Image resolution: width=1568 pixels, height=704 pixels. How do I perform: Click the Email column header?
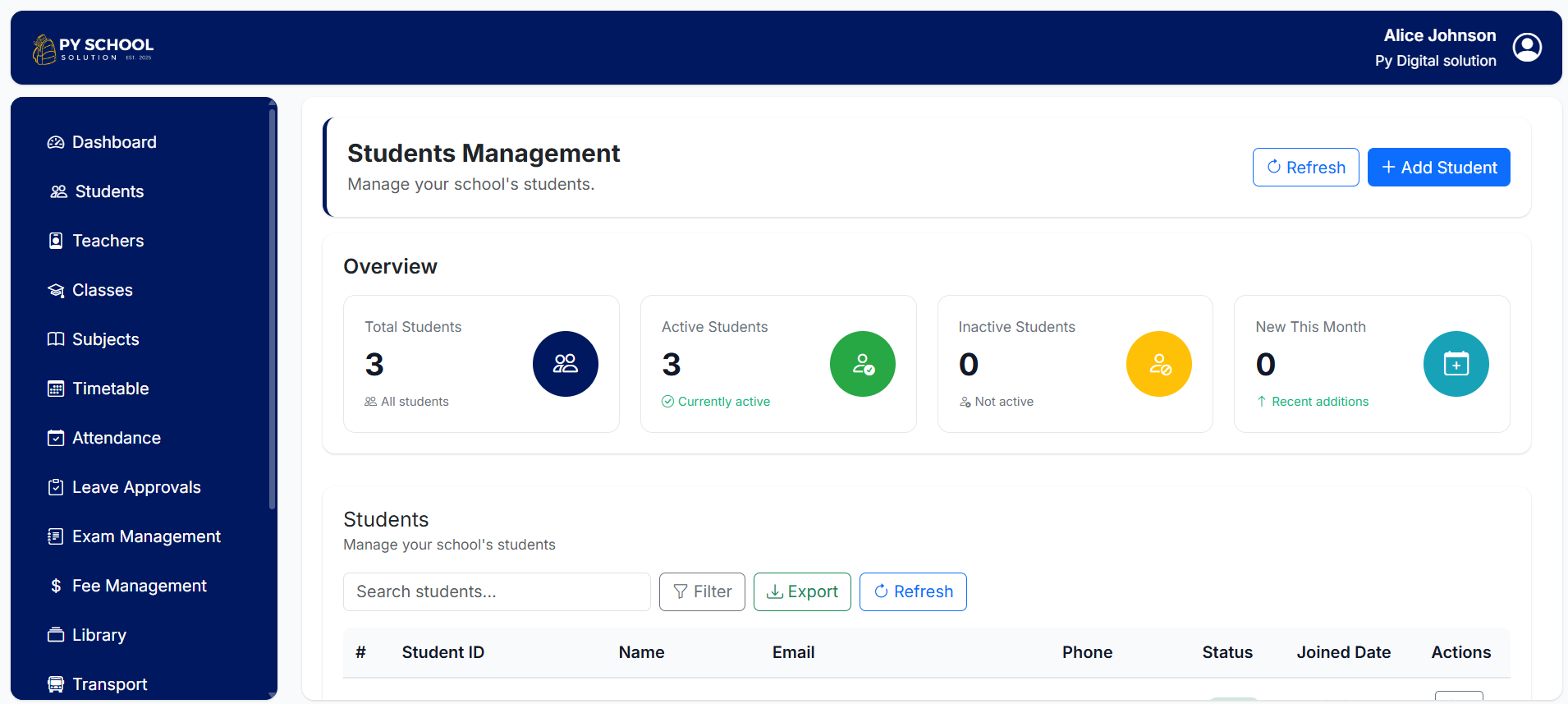pyautogui.click(x=794, y=652)
